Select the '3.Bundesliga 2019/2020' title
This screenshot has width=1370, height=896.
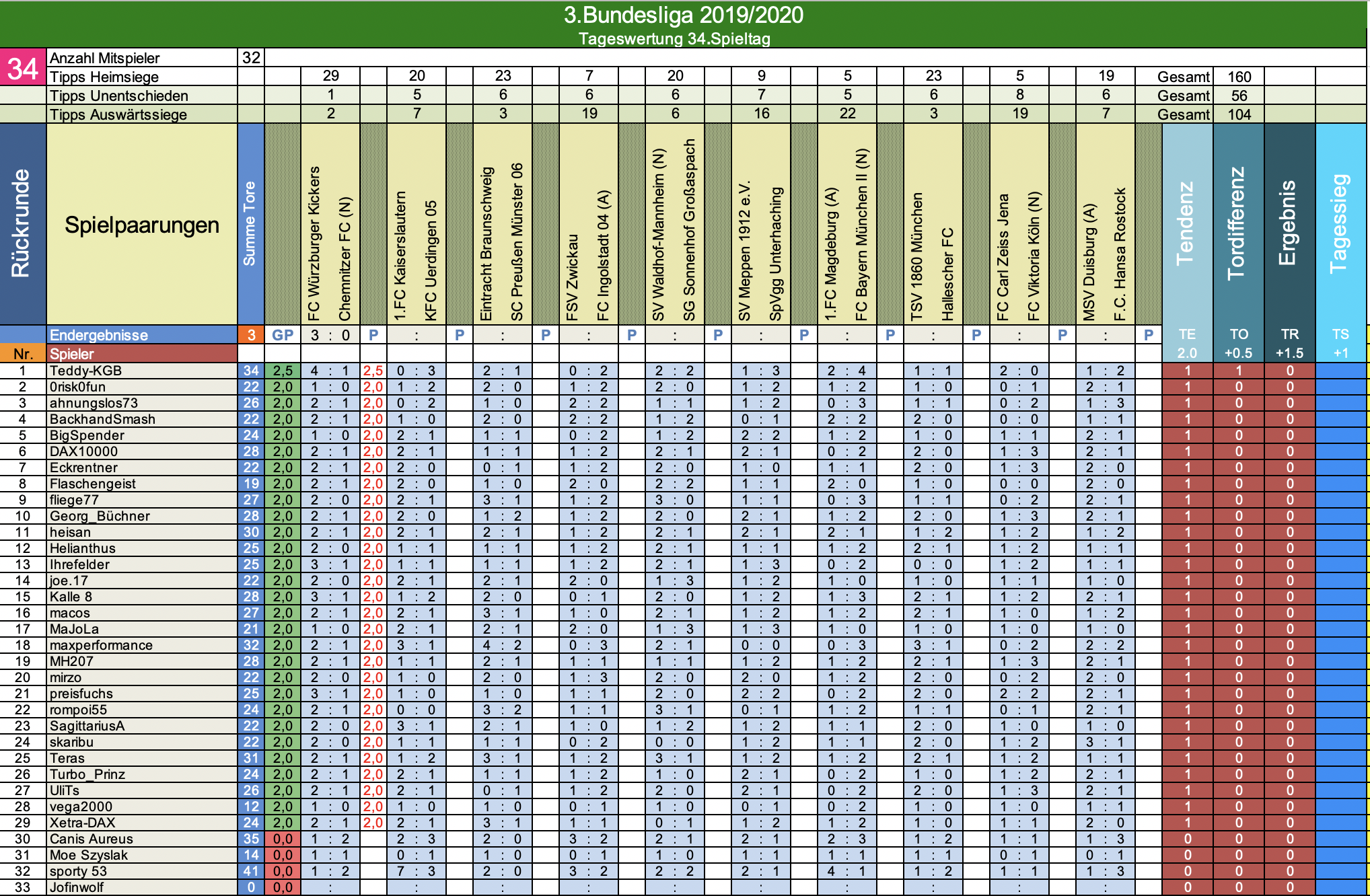click(x=684, y=15)
